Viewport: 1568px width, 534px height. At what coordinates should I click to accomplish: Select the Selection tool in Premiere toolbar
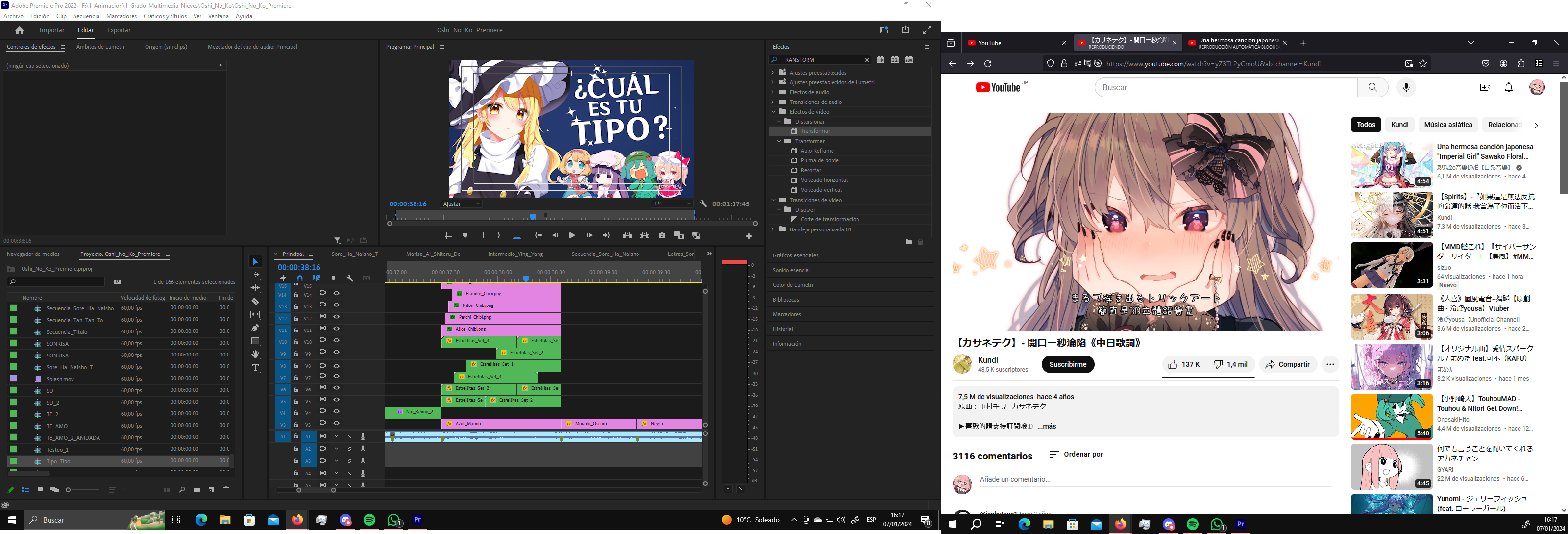point(256,262)
